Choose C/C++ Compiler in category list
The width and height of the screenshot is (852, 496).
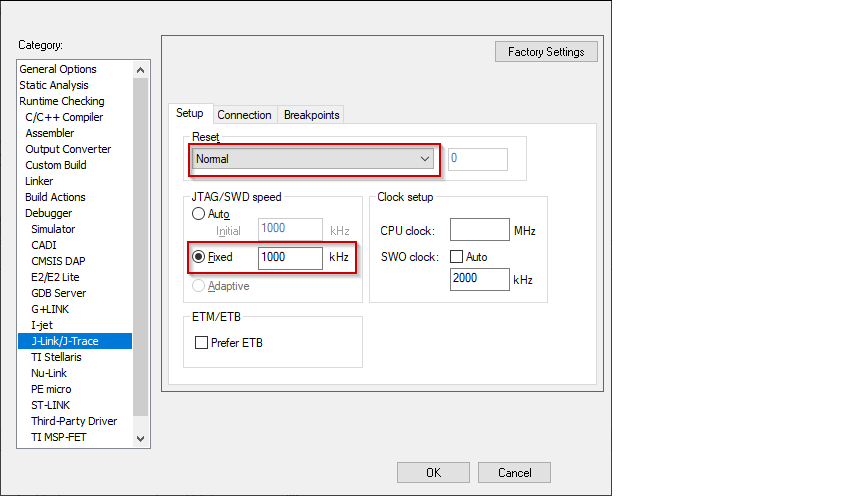(64, 117)
